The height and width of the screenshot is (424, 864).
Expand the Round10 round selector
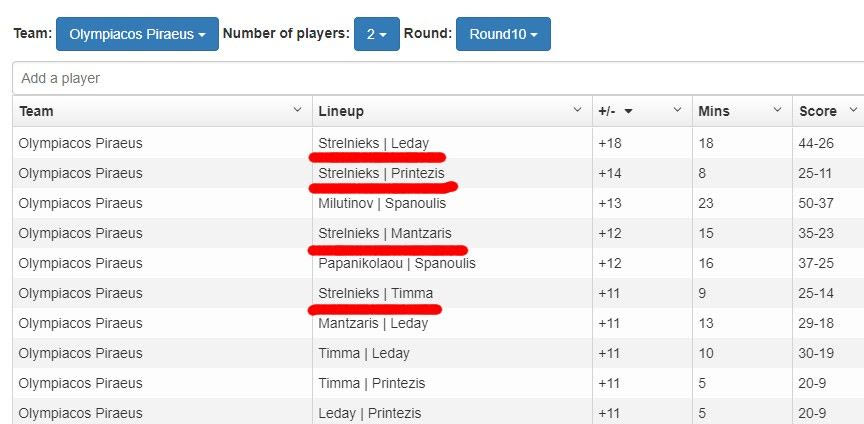point(503,34)
